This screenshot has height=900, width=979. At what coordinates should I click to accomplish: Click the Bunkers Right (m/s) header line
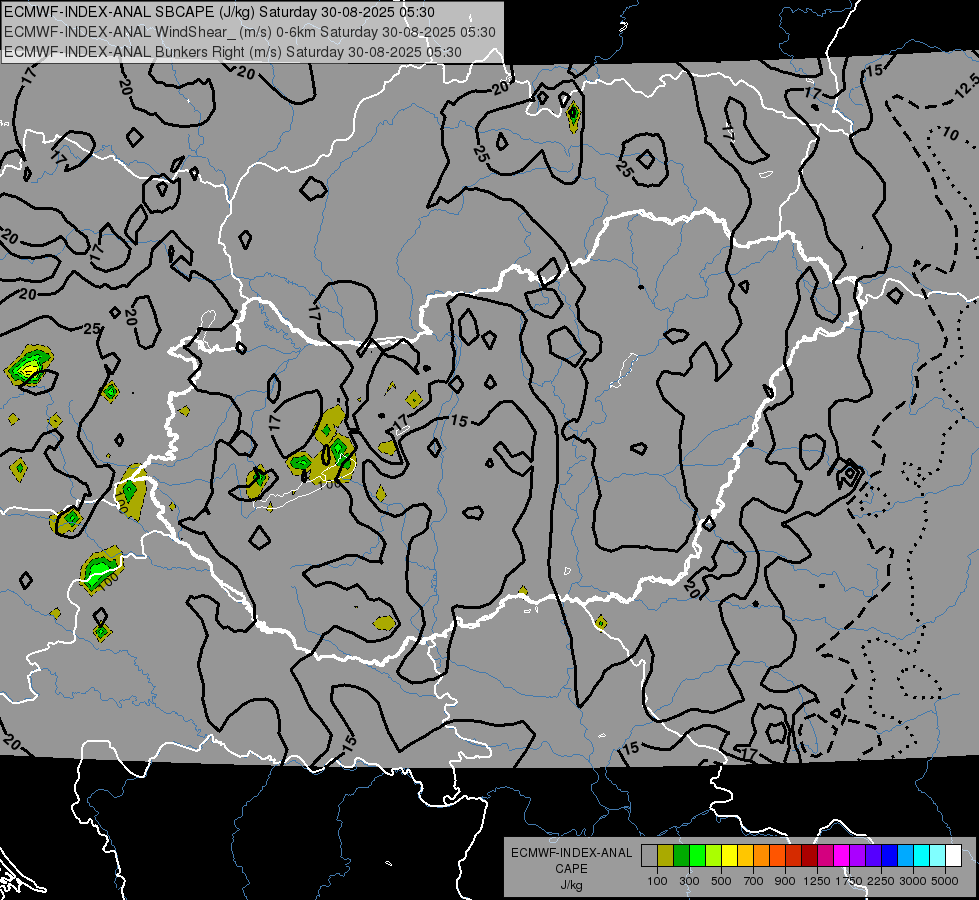click(x=233, y=52)
